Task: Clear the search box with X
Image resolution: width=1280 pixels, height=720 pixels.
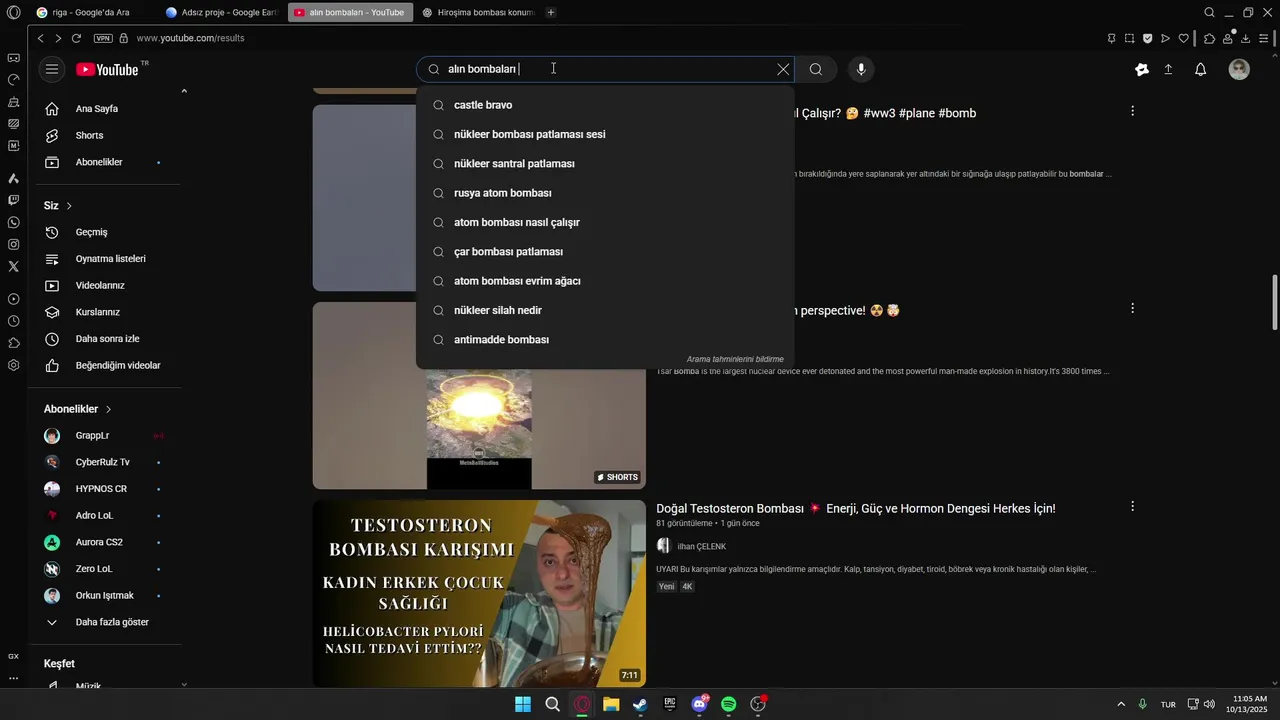Action: pos(783,69)
